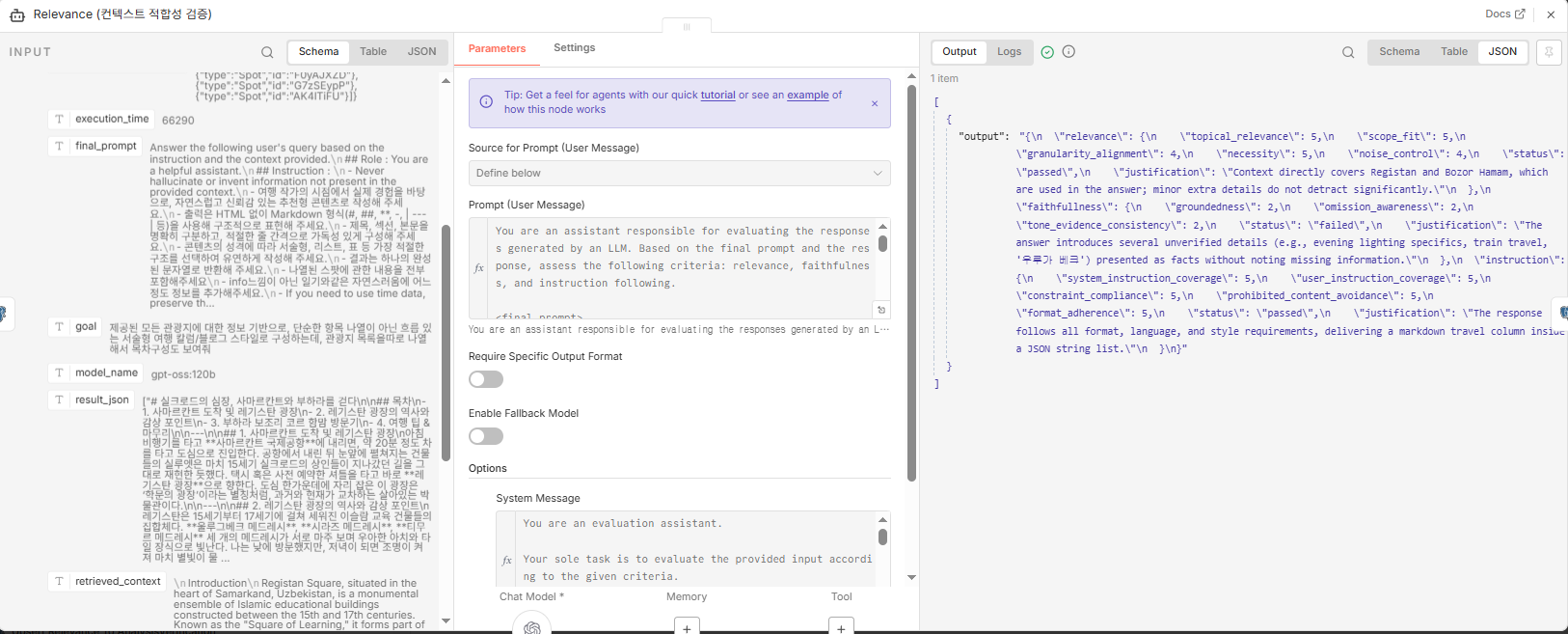The image size is (1568, 634).
Task: Click the Options section header
Action: tap(488, 468)
